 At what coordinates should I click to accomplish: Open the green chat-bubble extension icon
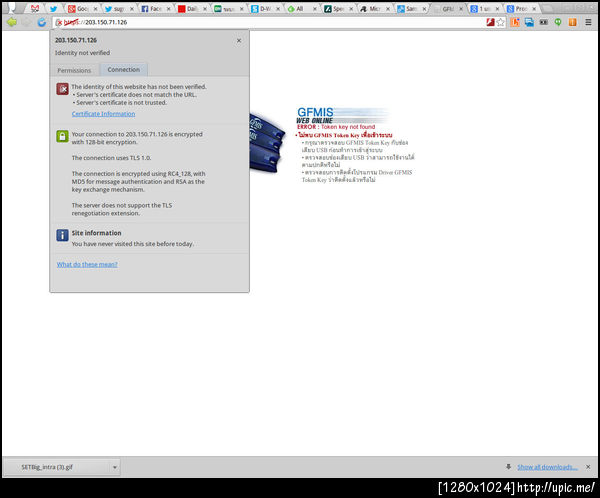tap(558, 22)
